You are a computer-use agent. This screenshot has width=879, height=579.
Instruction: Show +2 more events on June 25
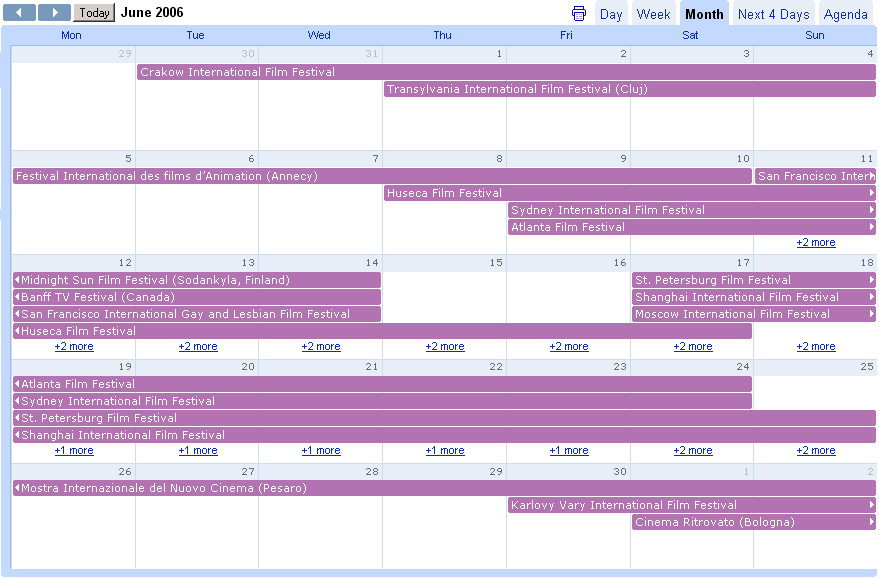click(816, 450)
